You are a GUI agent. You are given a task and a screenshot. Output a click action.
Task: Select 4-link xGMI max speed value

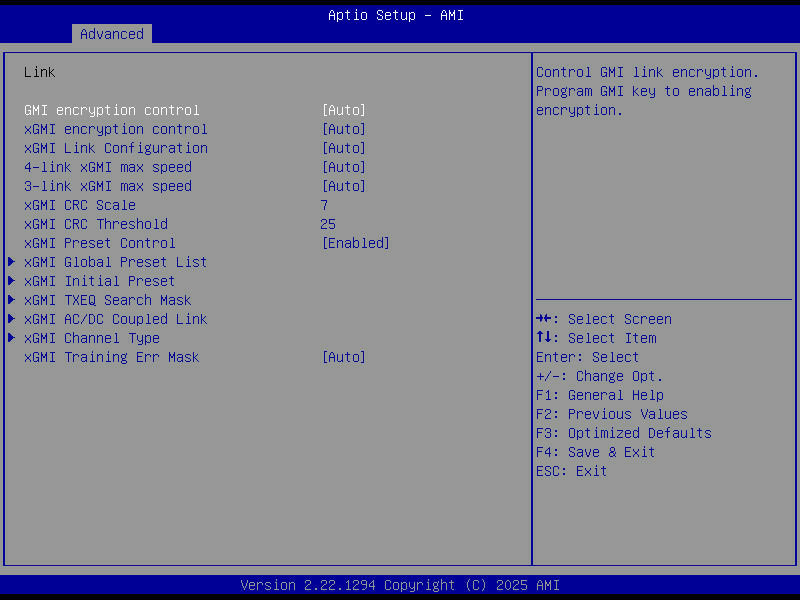[344, 167]
